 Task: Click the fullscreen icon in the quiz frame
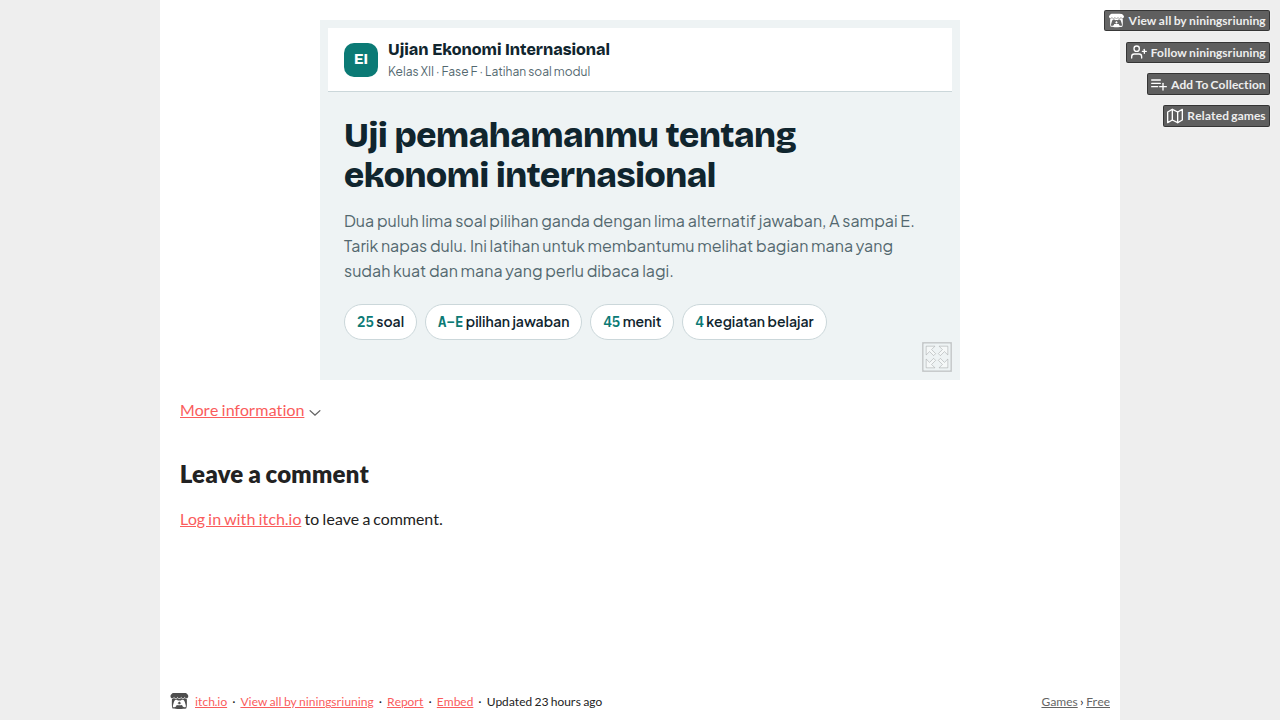pyautogui.click(x=937, y=357)
